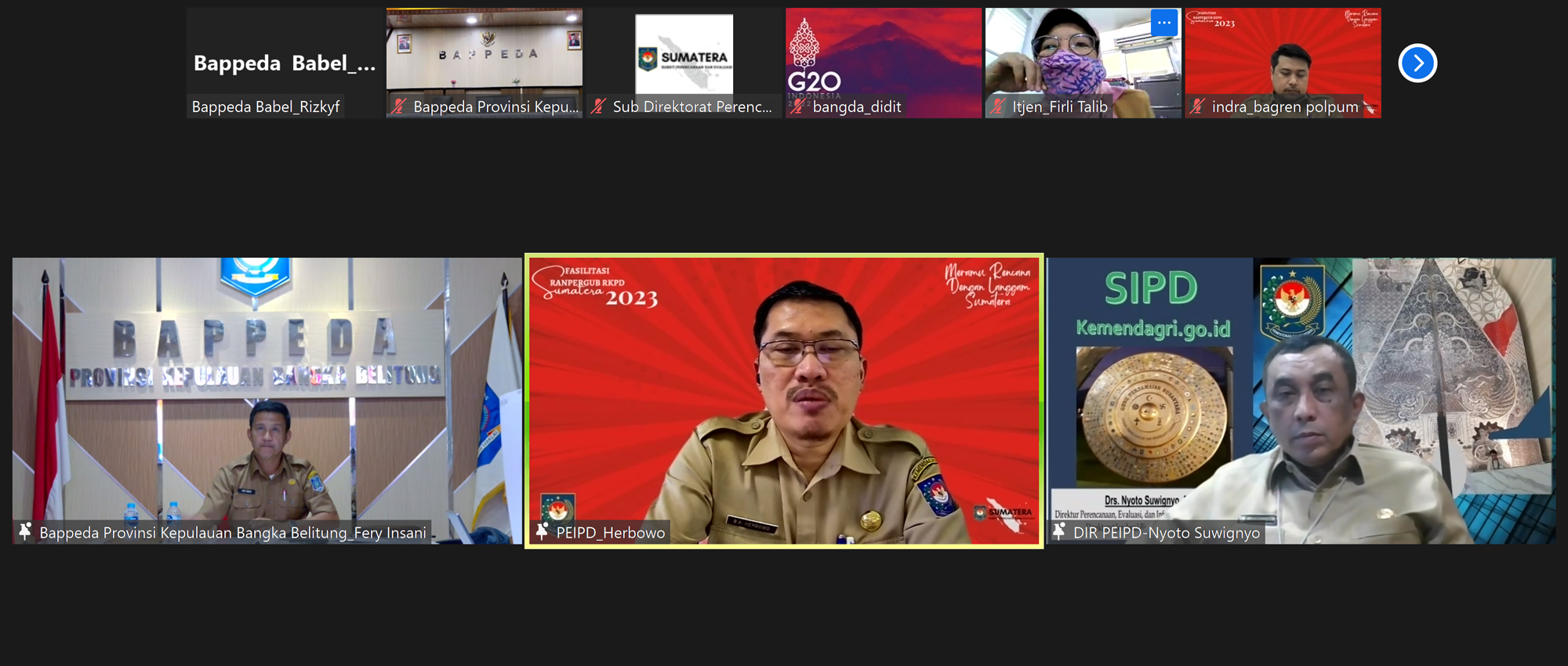
Task: Click the muted mic icon beside Sub Direktorat
Action: click(x=598, y=107)
